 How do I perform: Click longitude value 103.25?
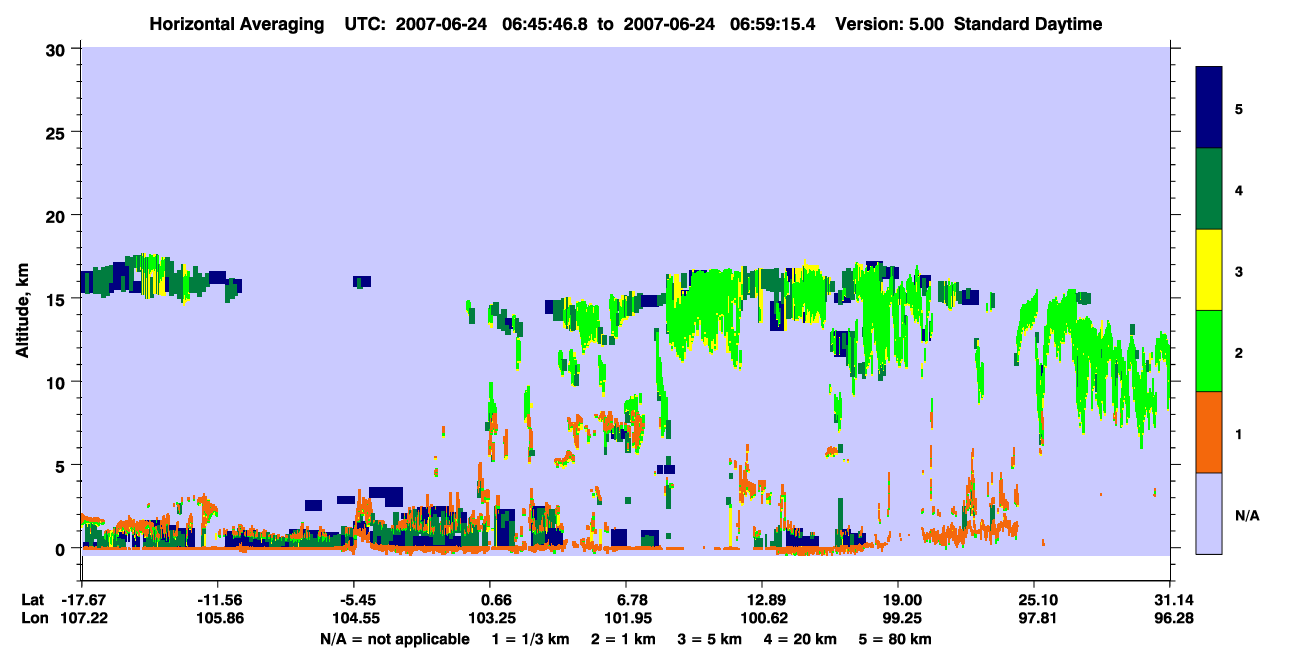pos(491,618)
